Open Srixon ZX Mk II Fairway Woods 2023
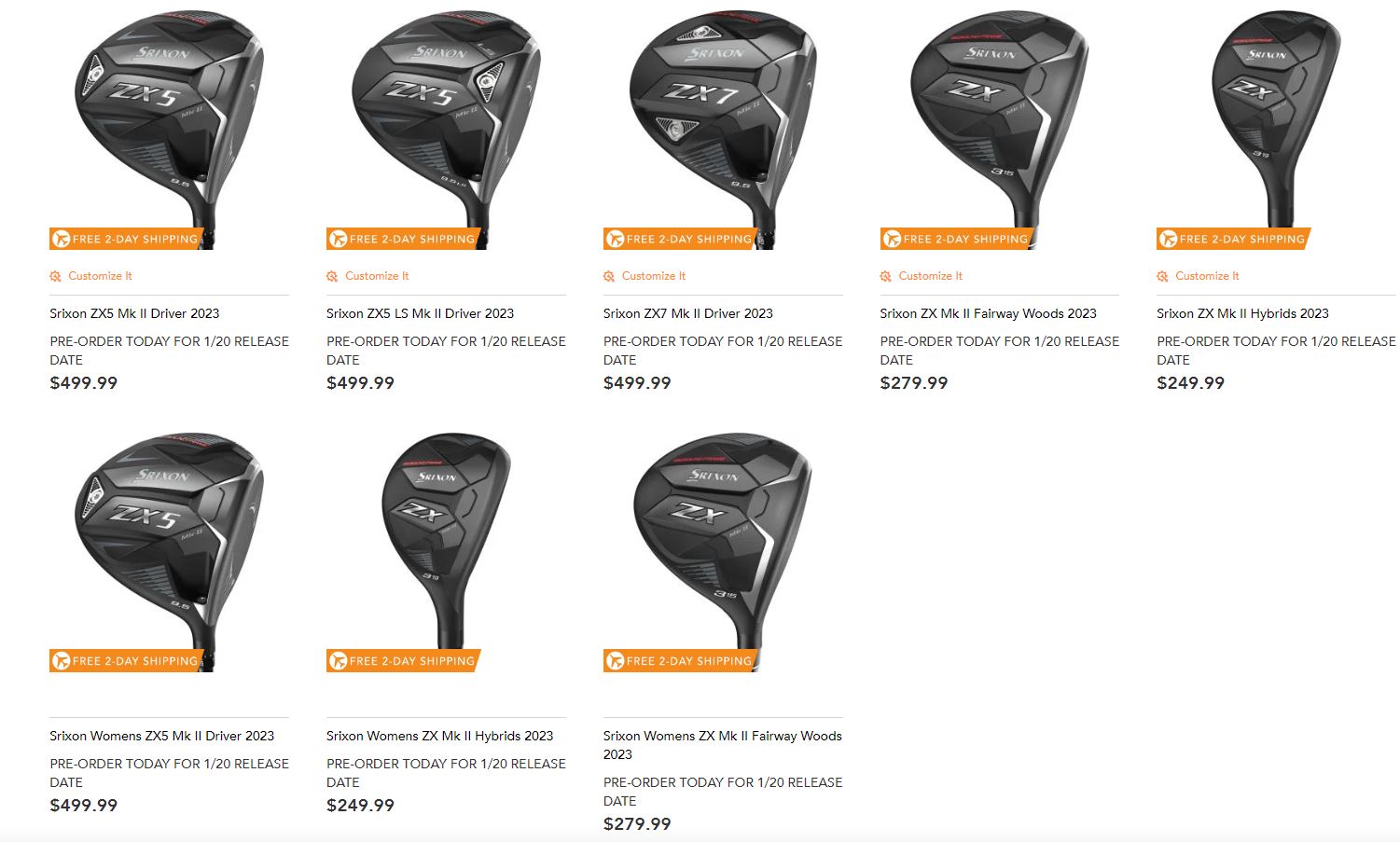The width and height of the screenshot is (1400, 842). 989,313
